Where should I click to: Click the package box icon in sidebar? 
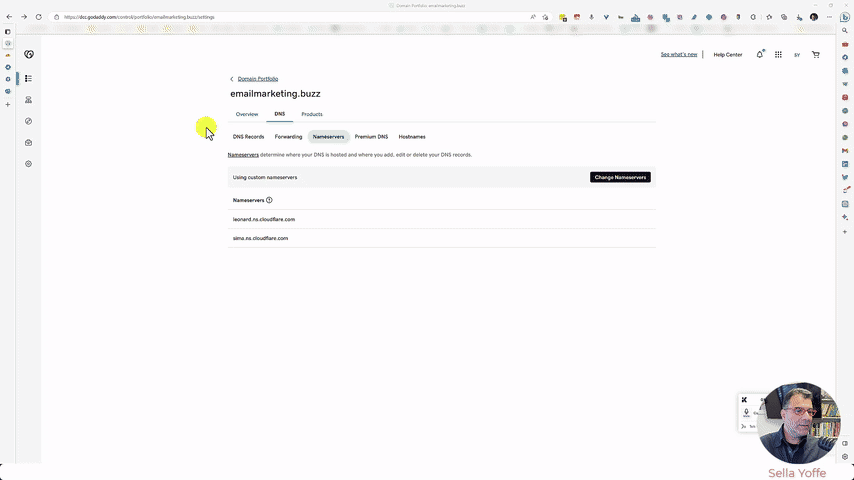[x=28, y=143]
